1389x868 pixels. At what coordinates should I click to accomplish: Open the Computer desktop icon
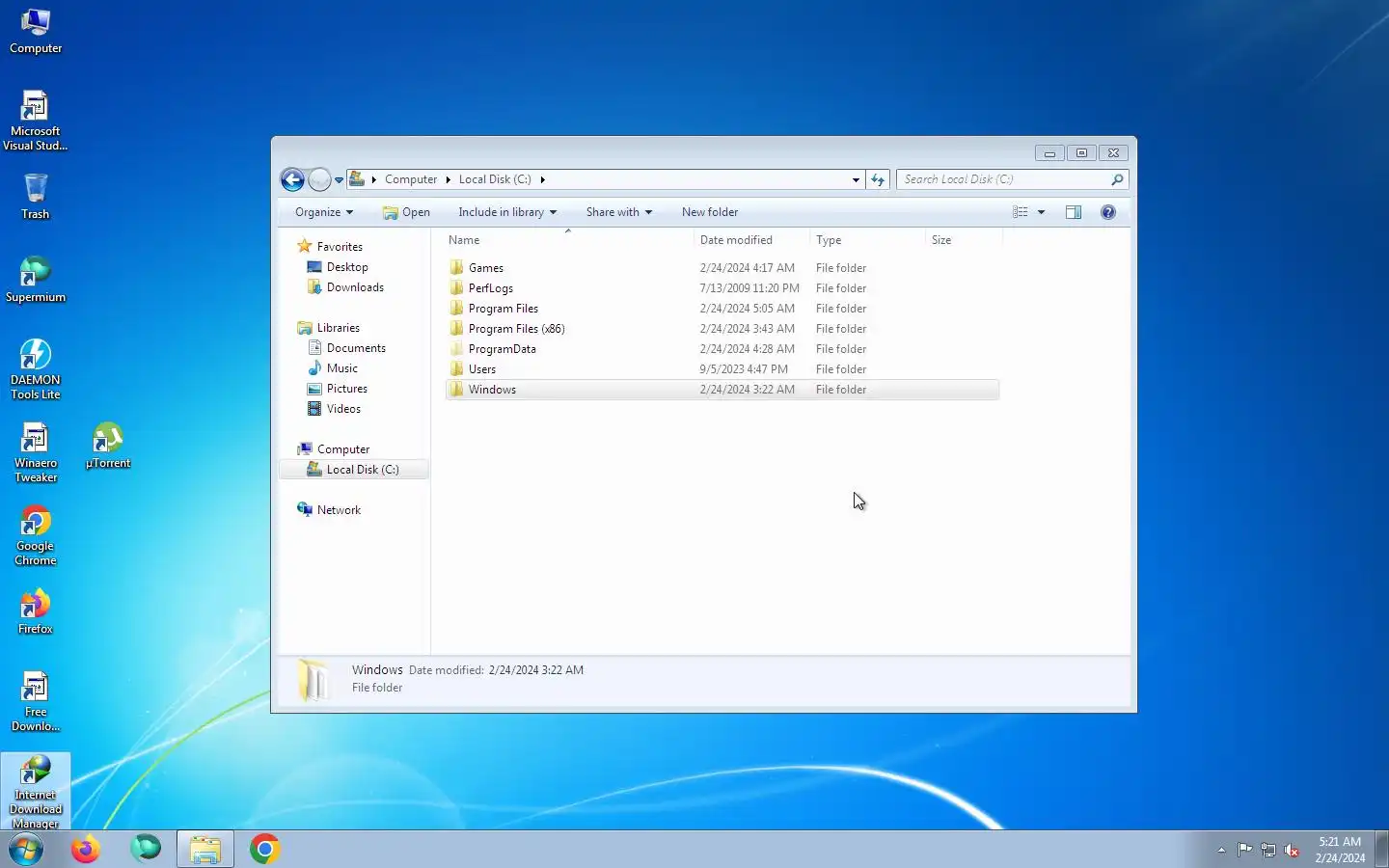coord(36,31)
